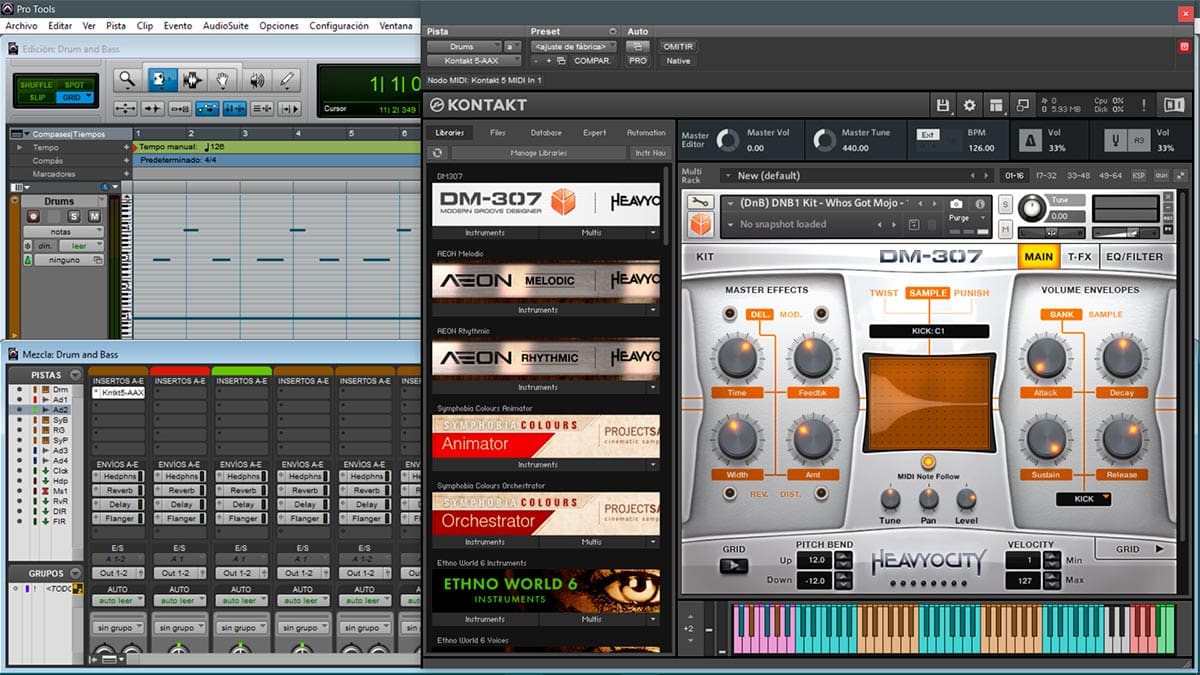Viewport: 1200px width, 675px height.
Task: Click the Kontakt panic exclamation icon
Action: pos(1144,105)
